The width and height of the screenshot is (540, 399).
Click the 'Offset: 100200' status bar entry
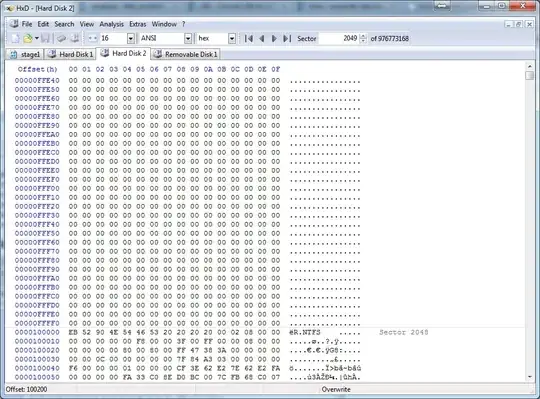pos(27,389)
